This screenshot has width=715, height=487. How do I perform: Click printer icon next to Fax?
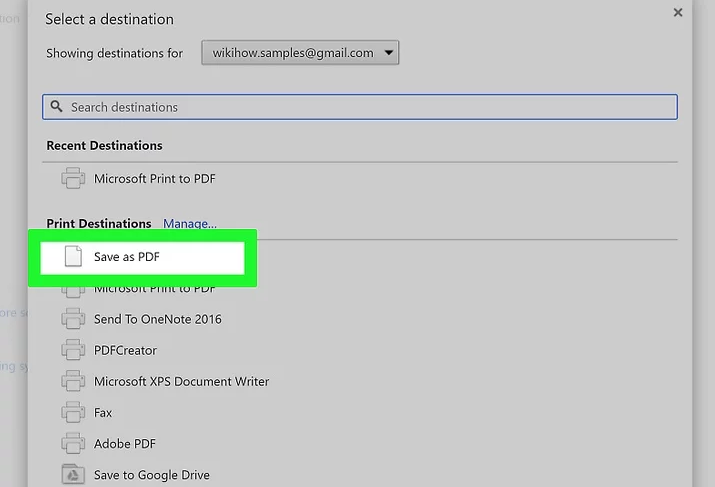coord(73,412)
